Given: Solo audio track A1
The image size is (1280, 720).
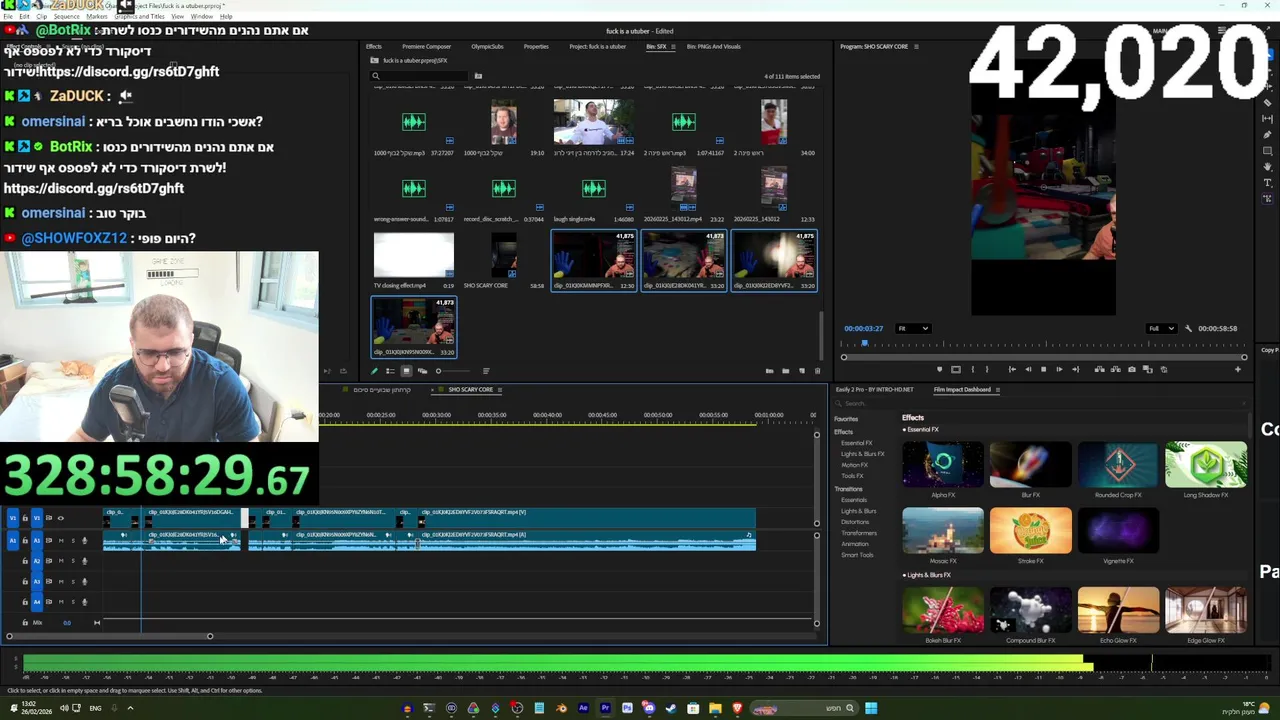Looking at the screenshot, I should coord(73,541).
